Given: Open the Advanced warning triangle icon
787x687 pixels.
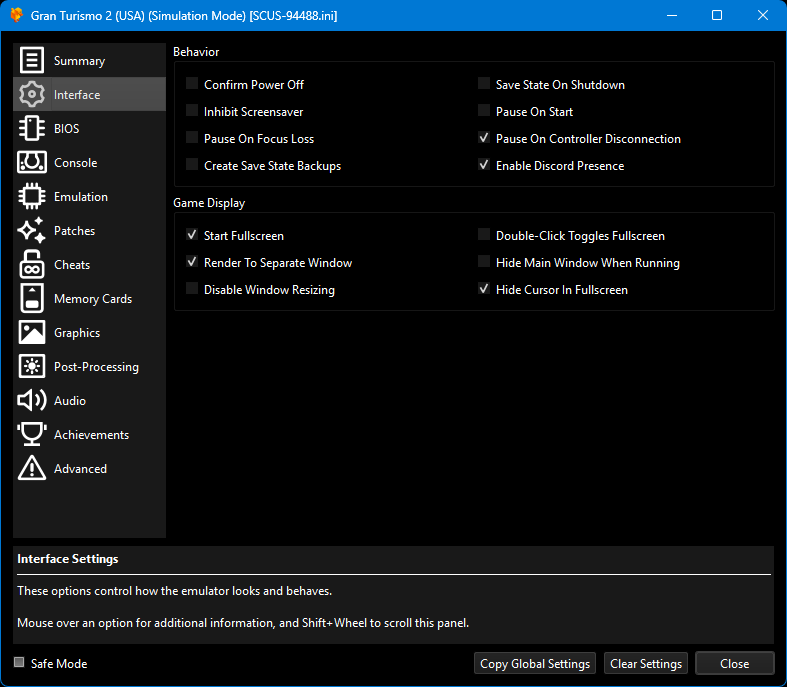Looking at the screenshot, I should [x=32, y=469].
